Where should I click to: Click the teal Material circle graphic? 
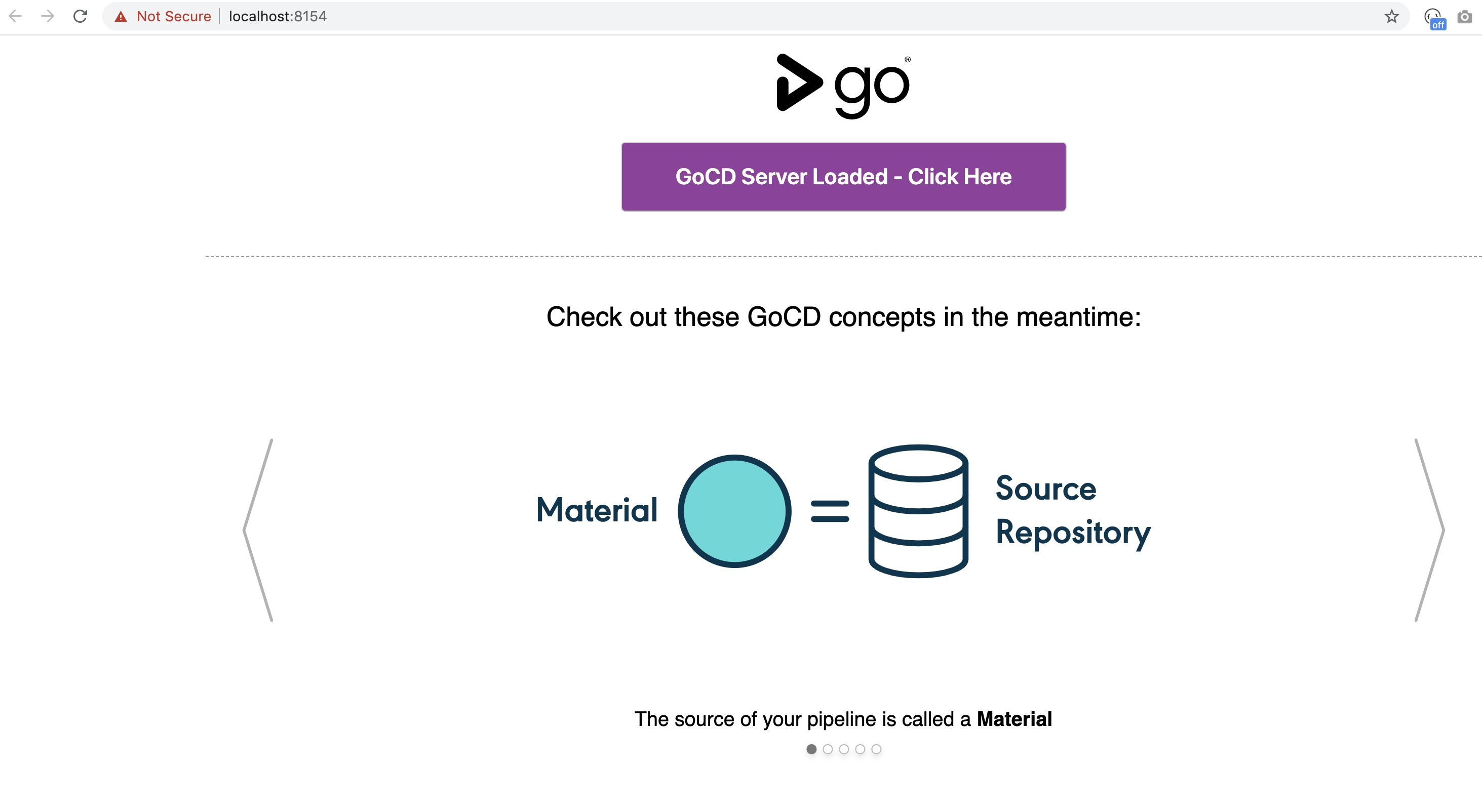(734, 511)
